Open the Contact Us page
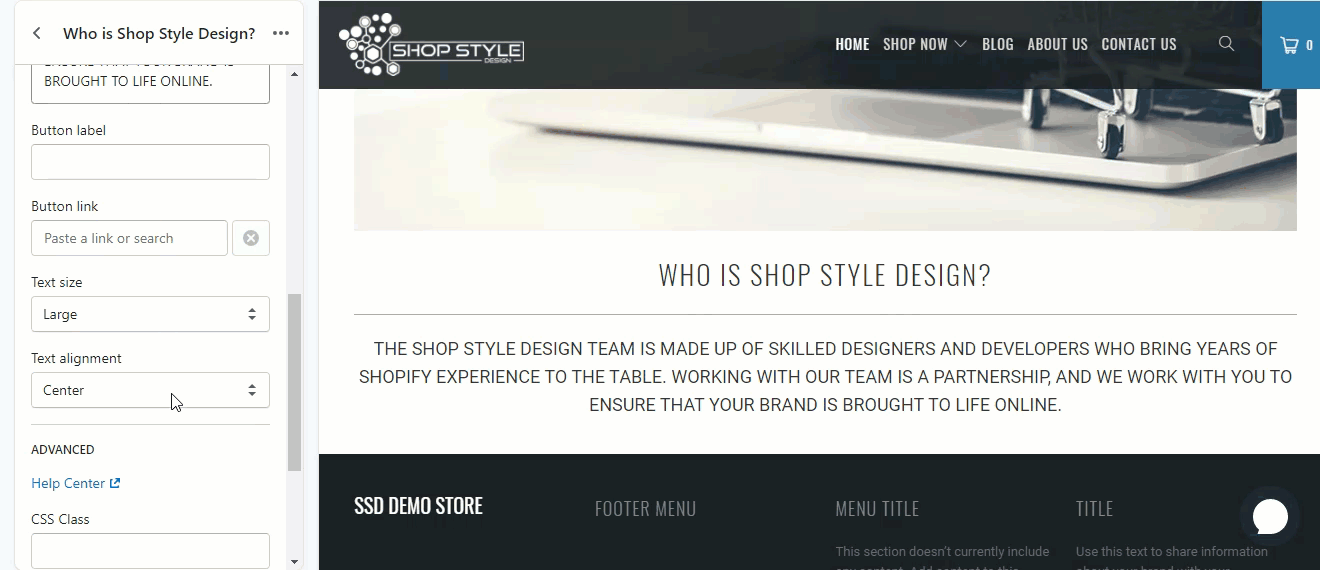Viewport: 1320px width, 570px height. pos(1138,44)
